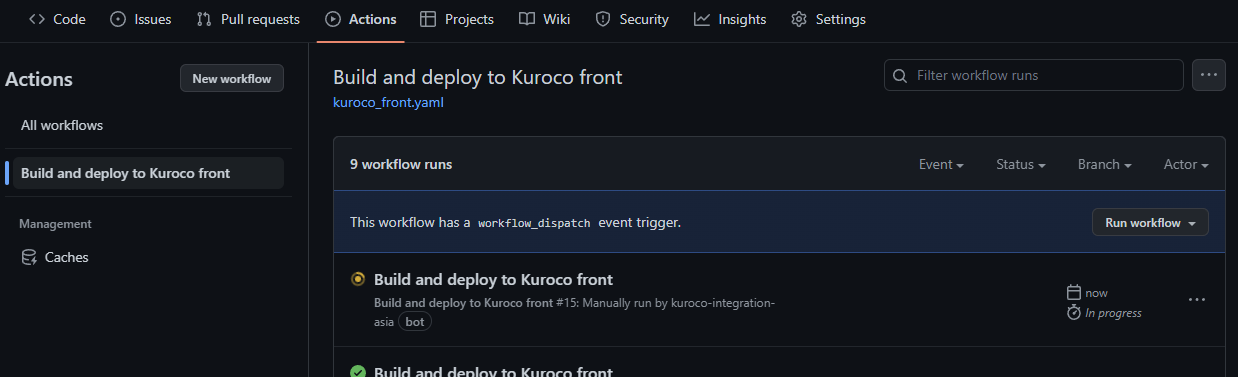
Task: Open in-progress run Build and deploy to Kuroco front
Action: [x=493, y=280]
